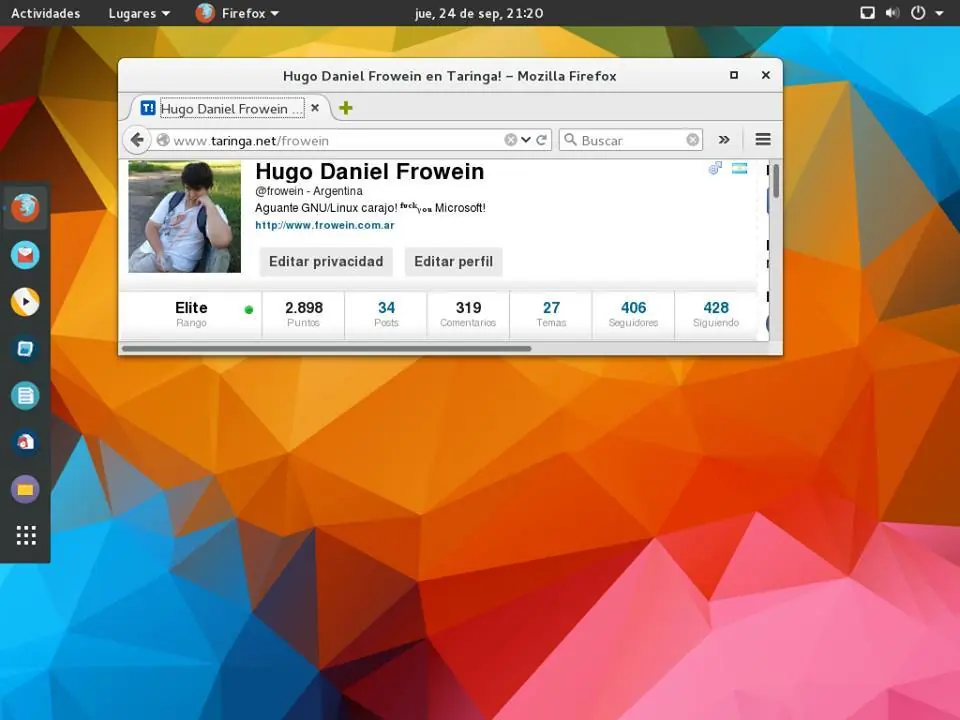Click the Argentina flag icon
The width and height of the screenshot is (960, 720).
pos(739,168)
